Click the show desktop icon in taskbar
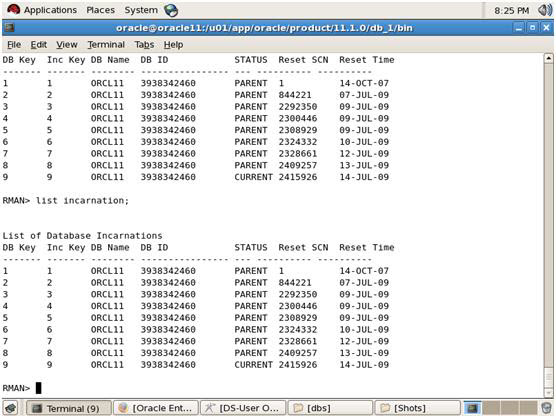Image resolution: width=556 pixels, height=418 pixels. [11, 408]
